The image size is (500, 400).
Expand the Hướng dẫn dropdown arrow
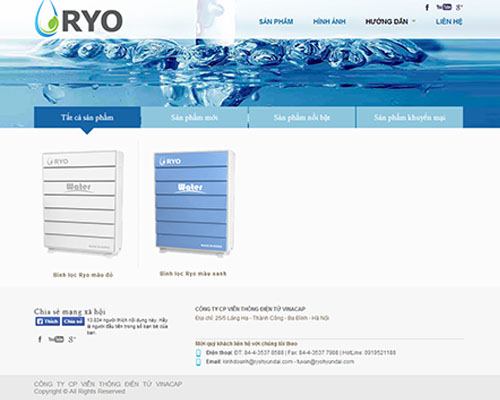tap(414, 21)
